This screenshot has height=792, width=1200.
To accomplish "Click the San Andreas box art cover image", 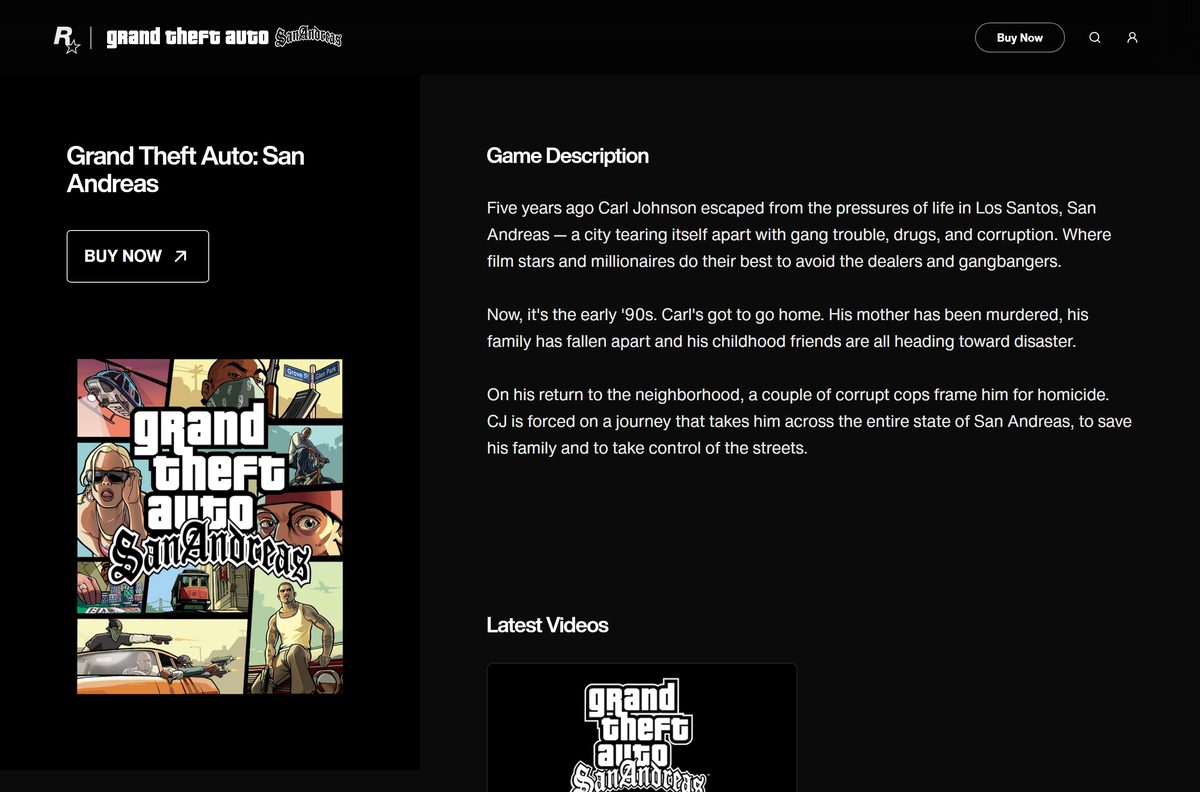I will (210, 526).
